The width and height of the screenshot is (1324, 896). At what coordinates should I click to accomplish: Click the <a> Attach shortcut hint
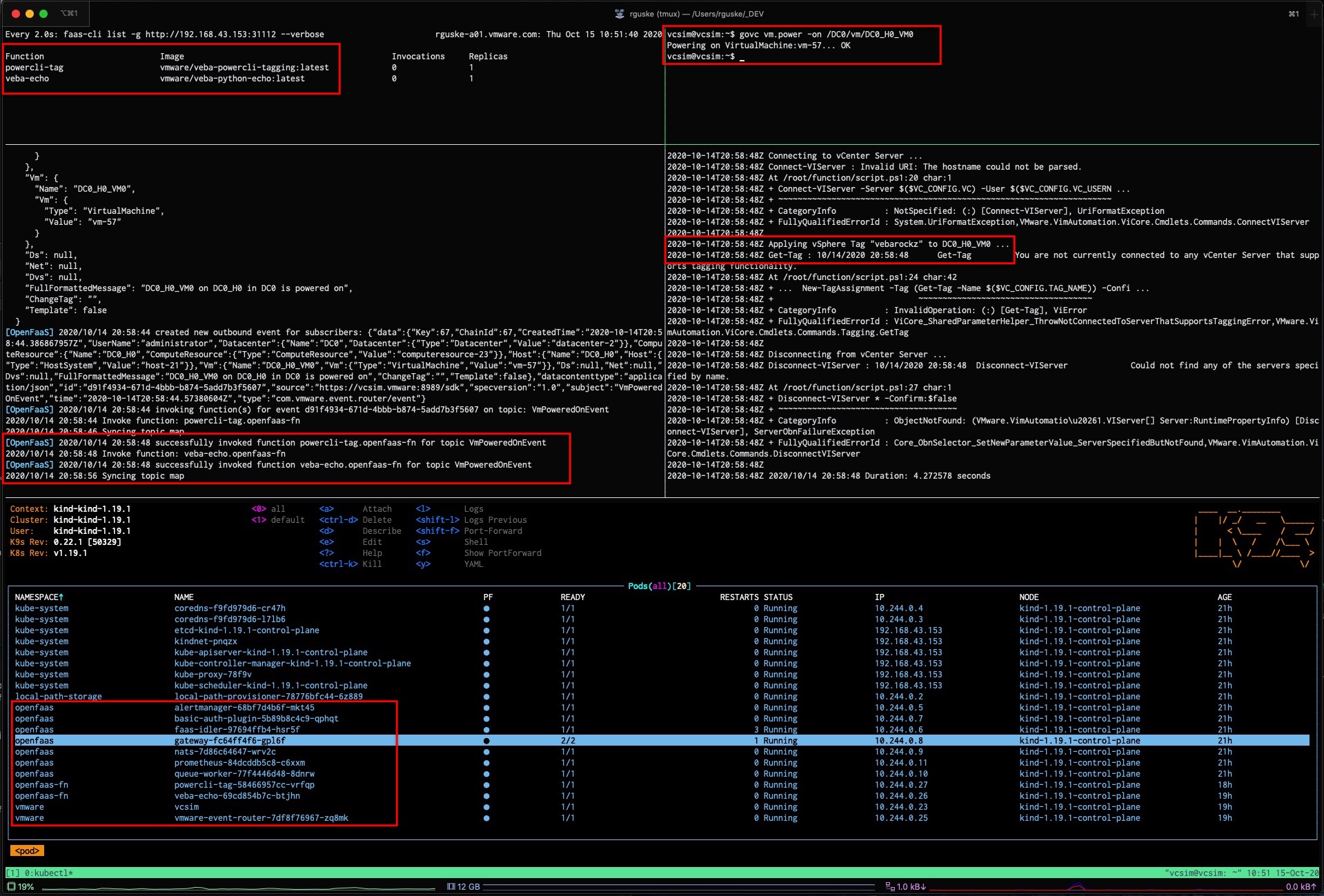click(x=355, y=509)
